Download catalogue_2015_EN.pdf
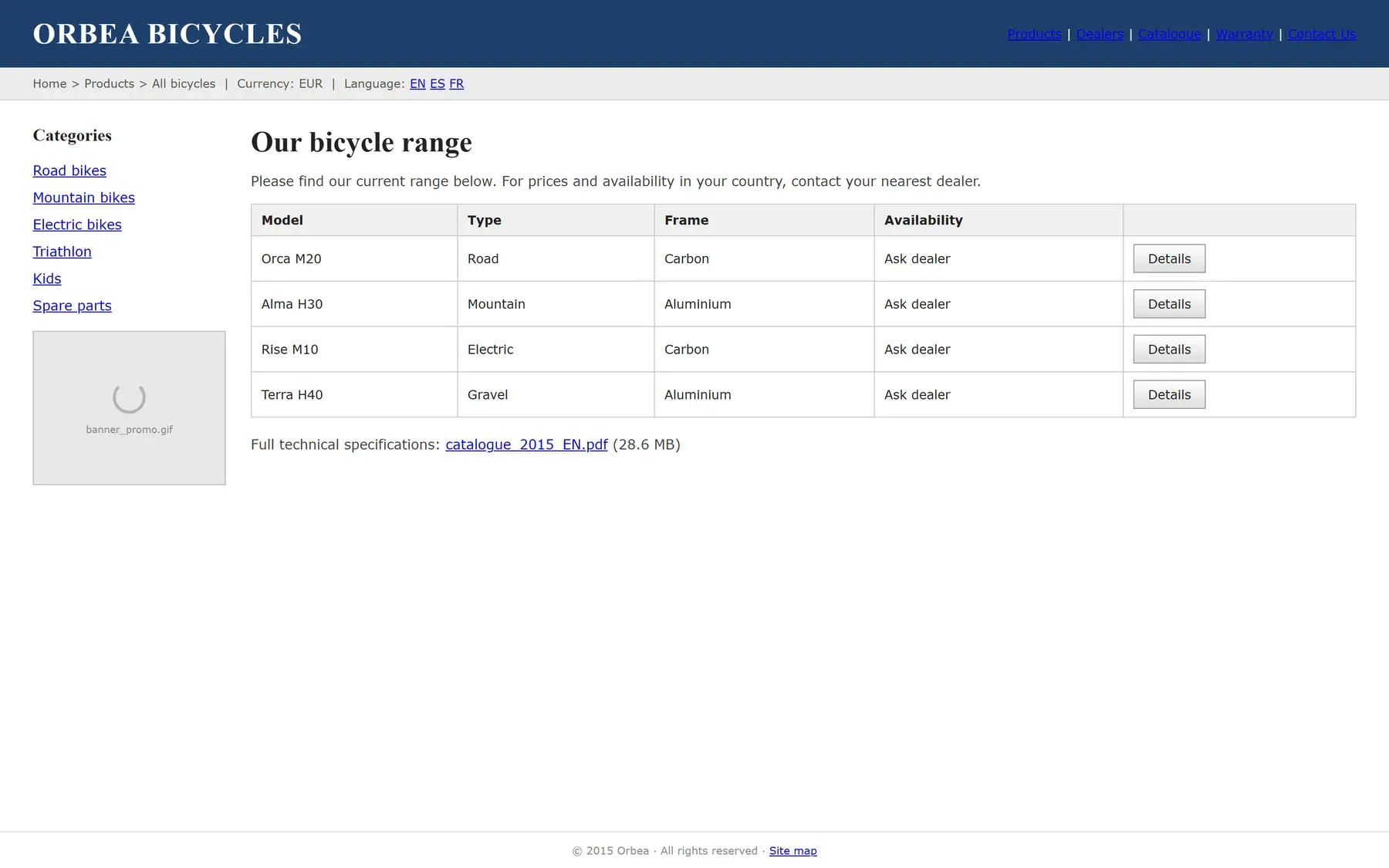The image size is (1389, 868). [526, 444]
